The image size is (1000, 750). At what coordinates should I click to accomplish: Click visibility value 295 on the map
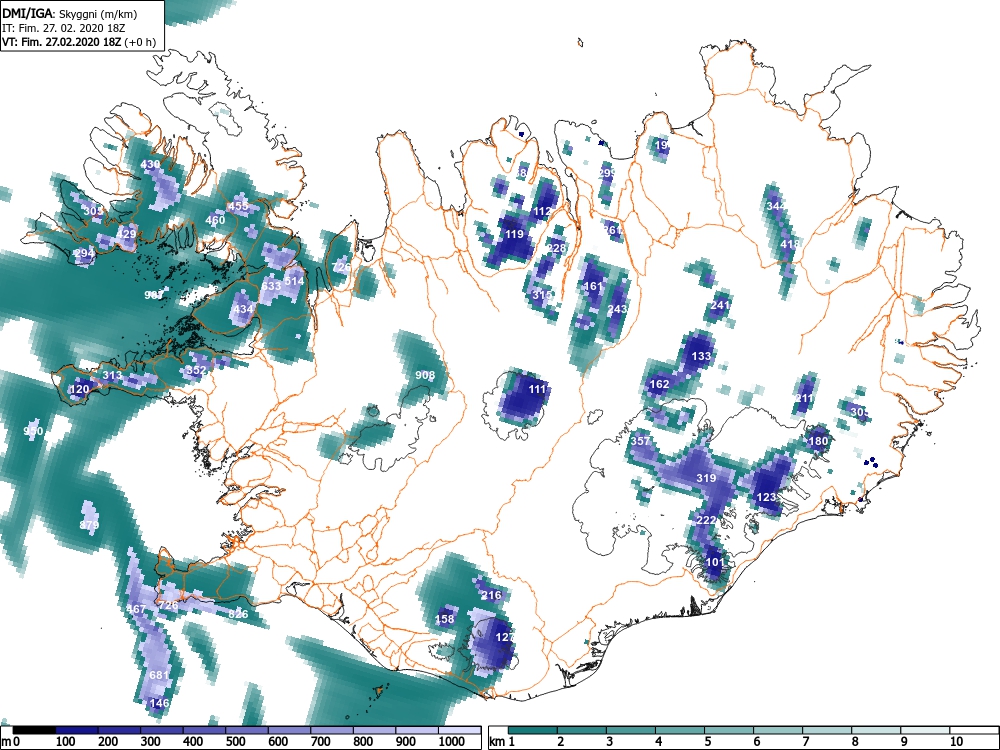(x=607, y=173)
